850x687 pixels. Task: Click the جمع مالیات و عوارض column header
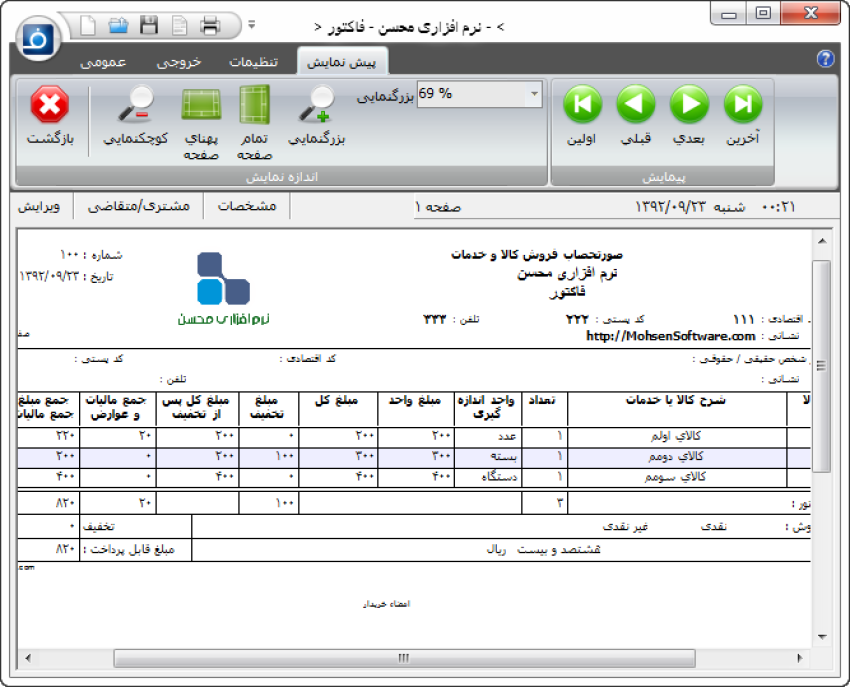click(x=115, y=408)
